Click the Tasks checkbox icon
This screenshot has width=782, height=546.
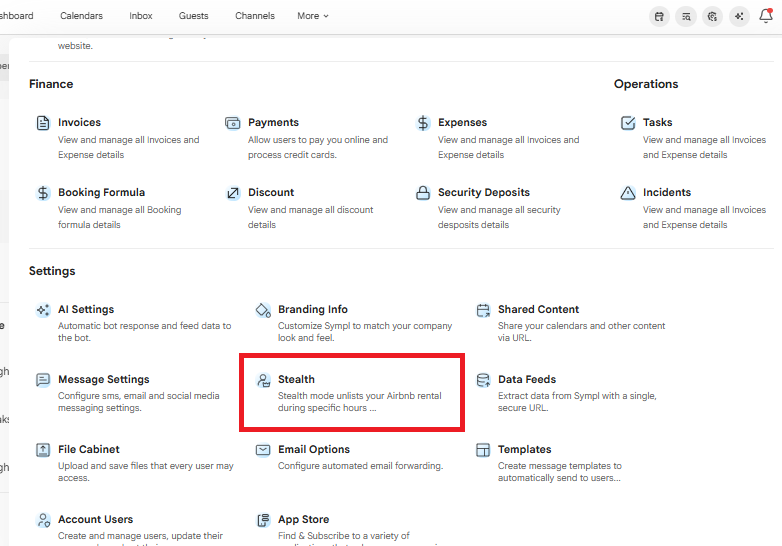[x=628, y=123]
